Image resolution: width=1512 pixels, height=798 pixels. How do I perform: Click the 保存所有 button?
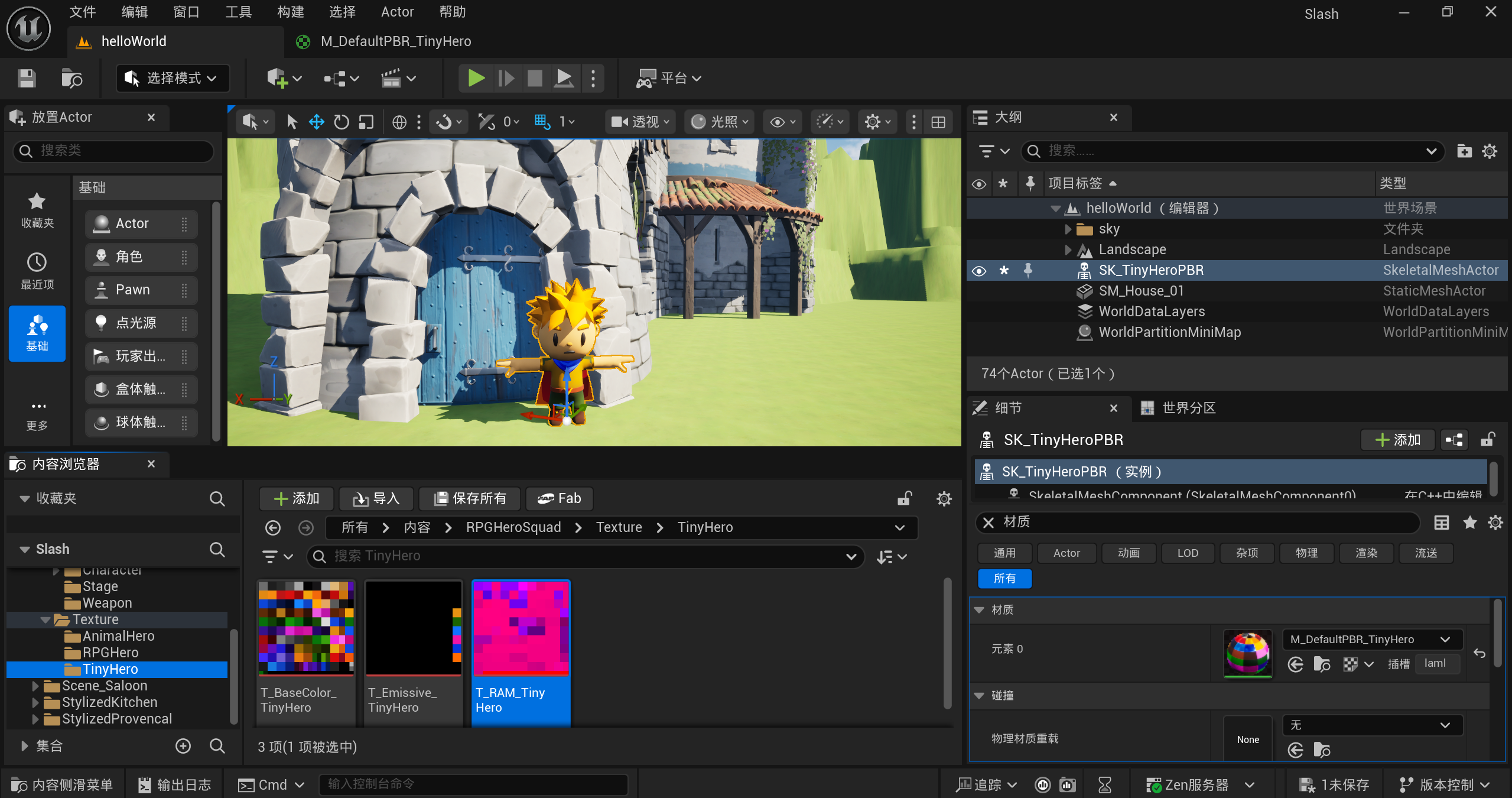pyautogui.click(x=470, y=498)
